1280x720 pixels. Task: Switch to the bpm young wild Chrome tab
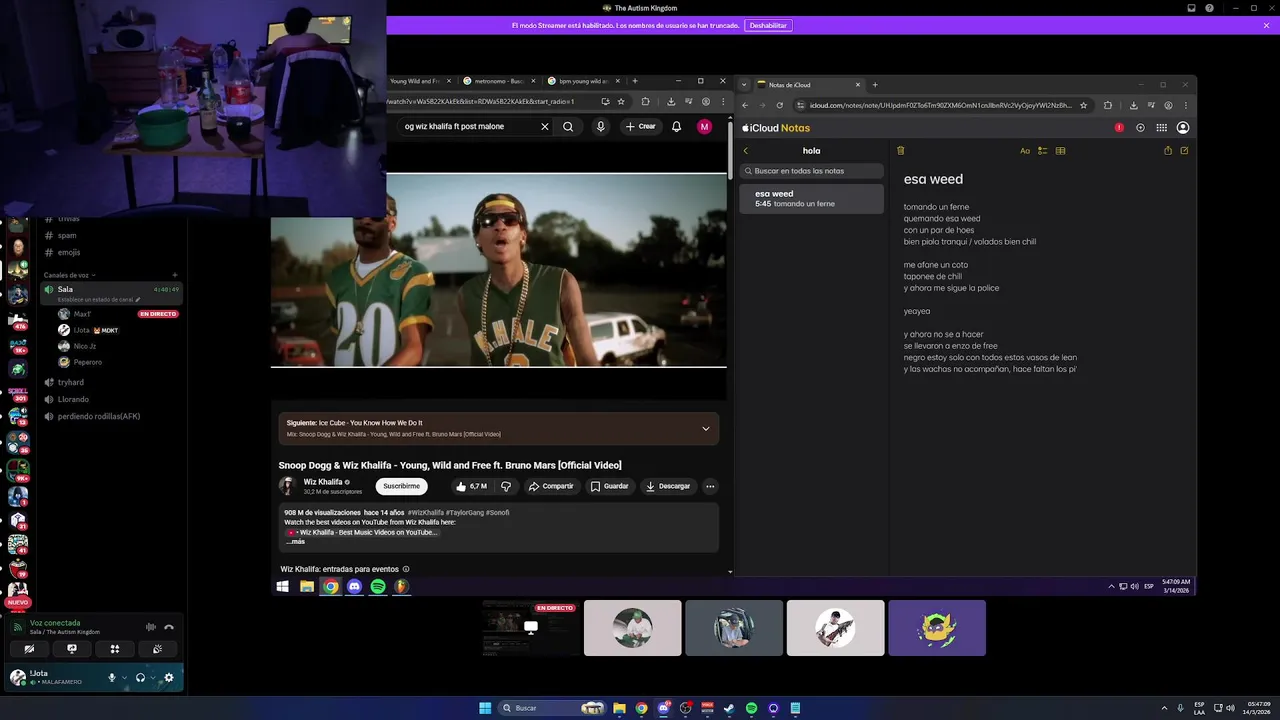click(582, 81)
